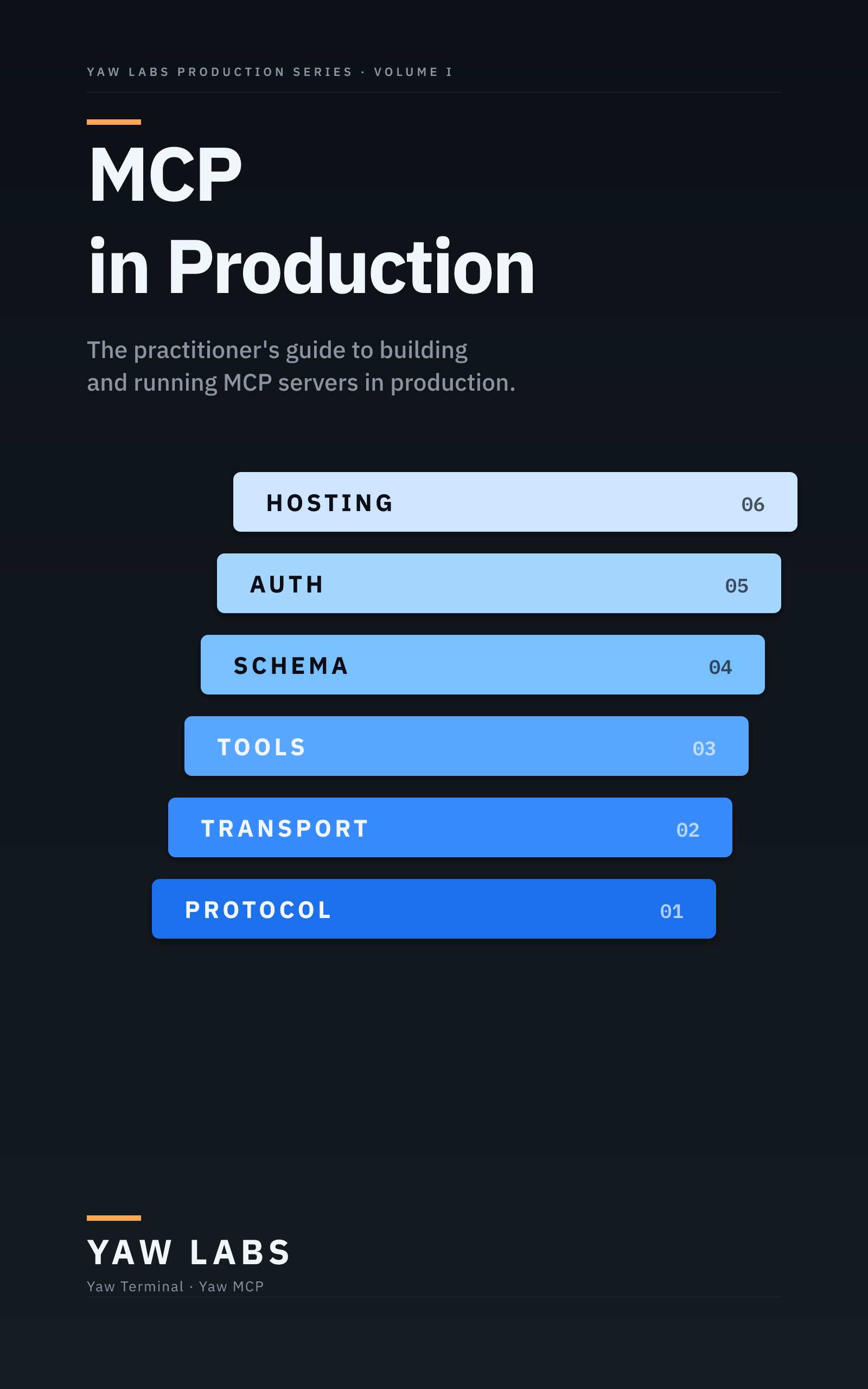Click the YAW LABS logo text
Image resolution: width=868 pixels, height=1389 pixels.
(189, 1252)
